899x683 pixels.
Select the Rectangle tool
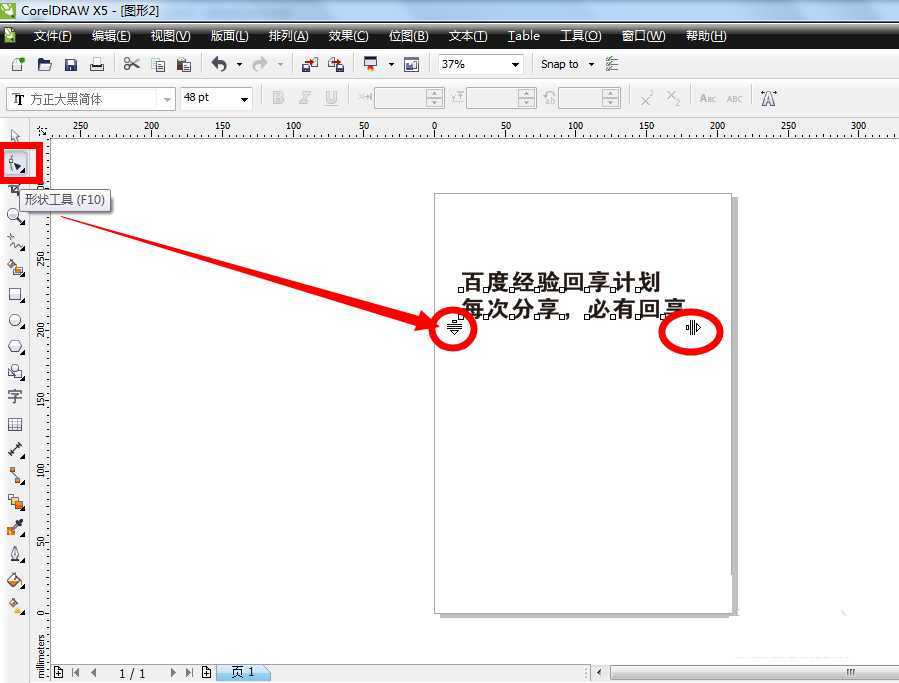(15, 294)
